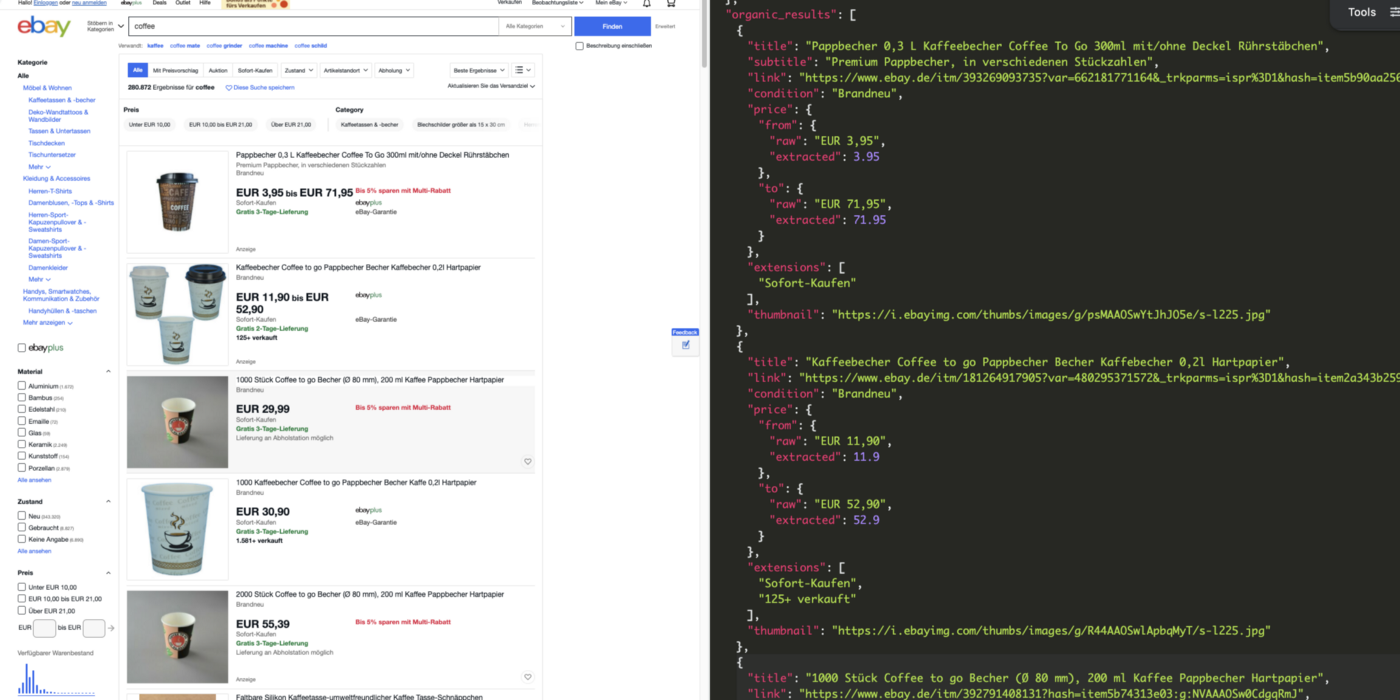Click Kaffeetassen & -becher category chip

point(370,125)
